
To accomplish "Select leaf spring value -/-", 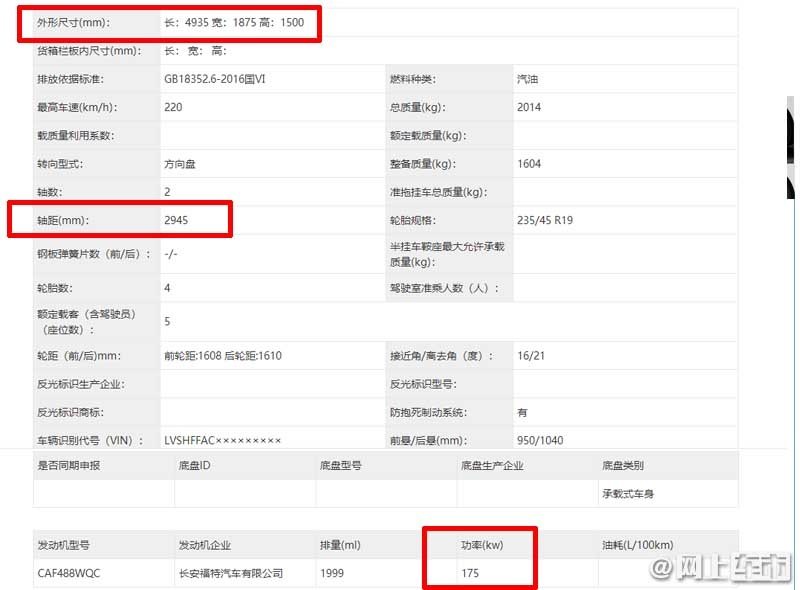I will [171, 254].
